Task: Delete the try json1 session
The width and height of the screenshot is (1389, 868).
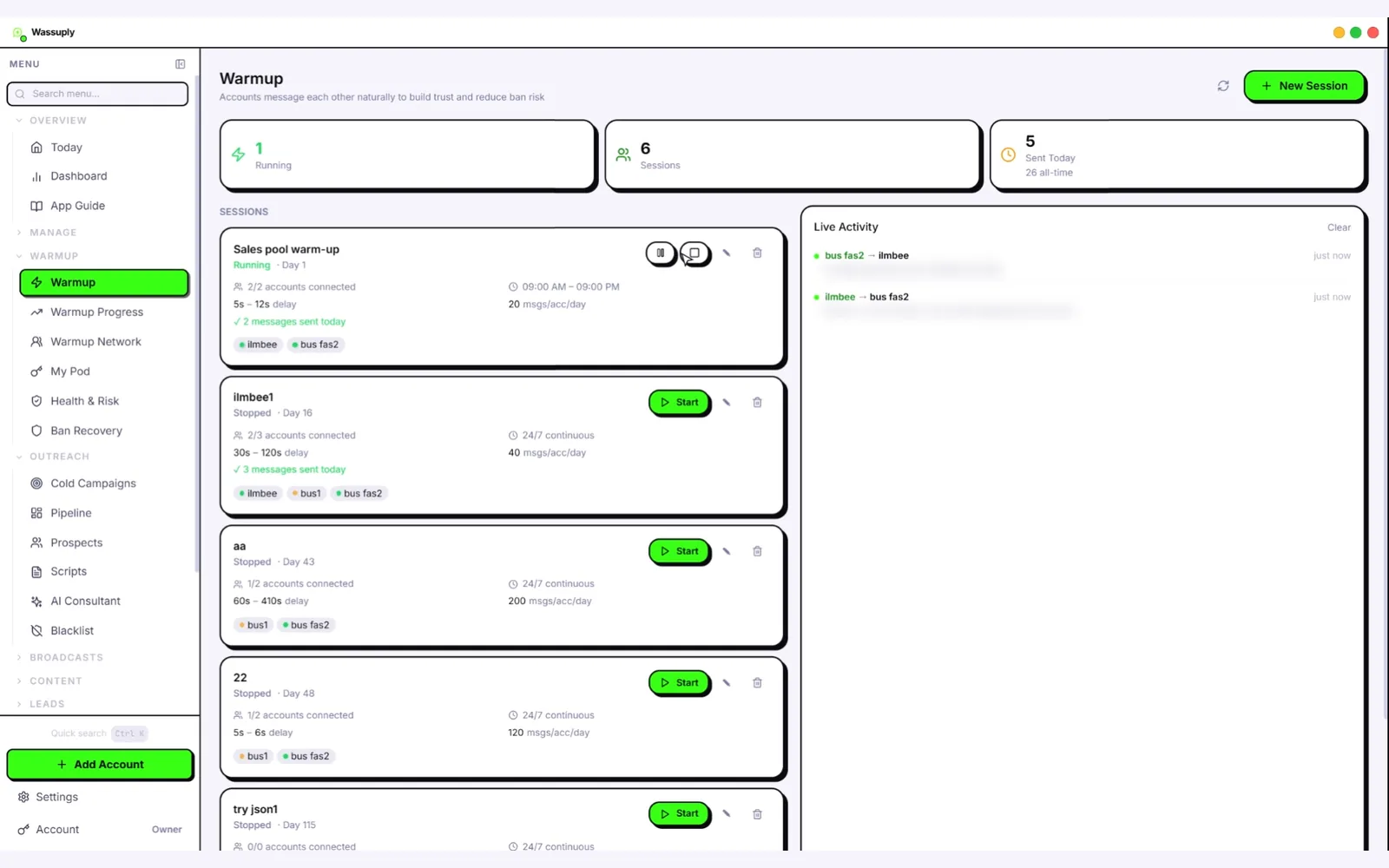Action: (757, 814)
